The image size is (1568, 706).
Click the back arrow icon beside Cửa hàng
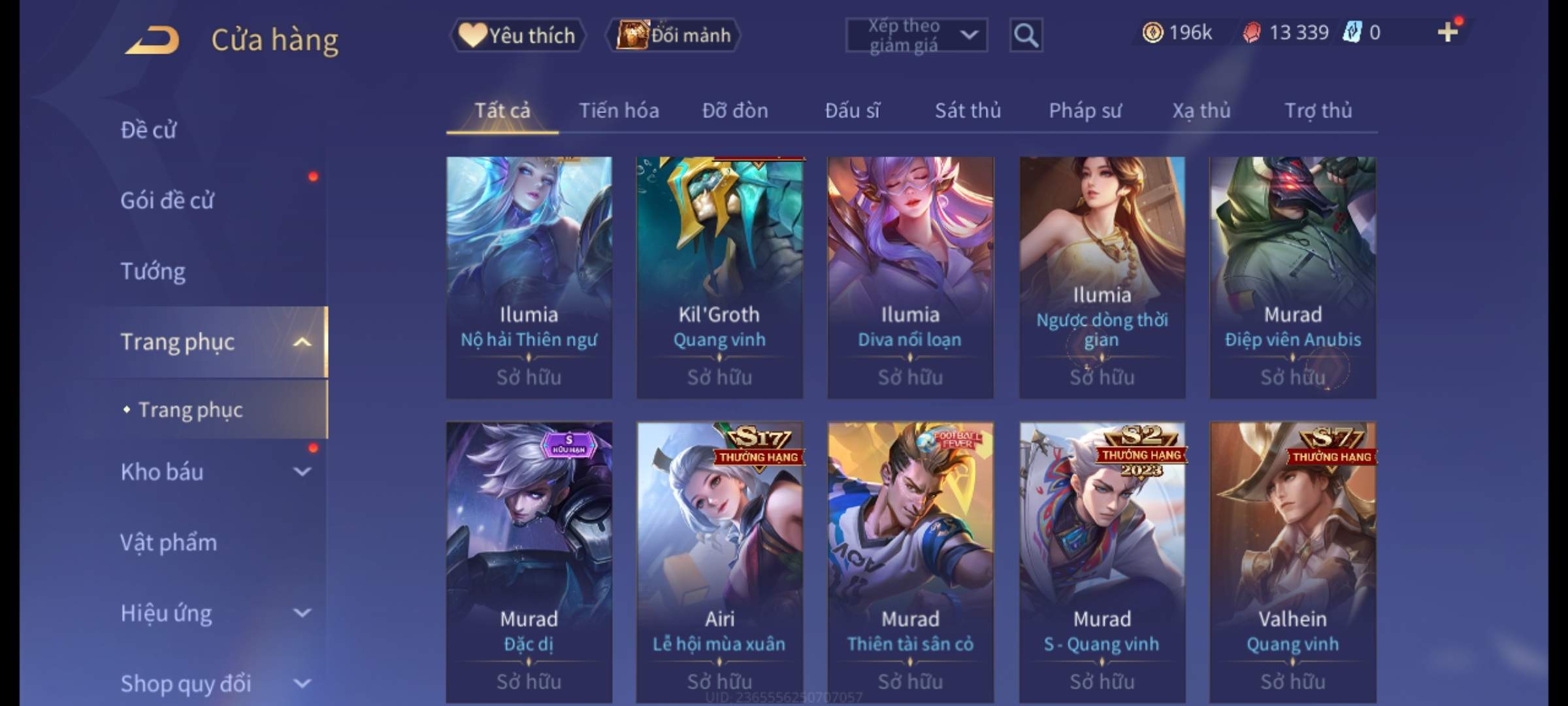153,41
